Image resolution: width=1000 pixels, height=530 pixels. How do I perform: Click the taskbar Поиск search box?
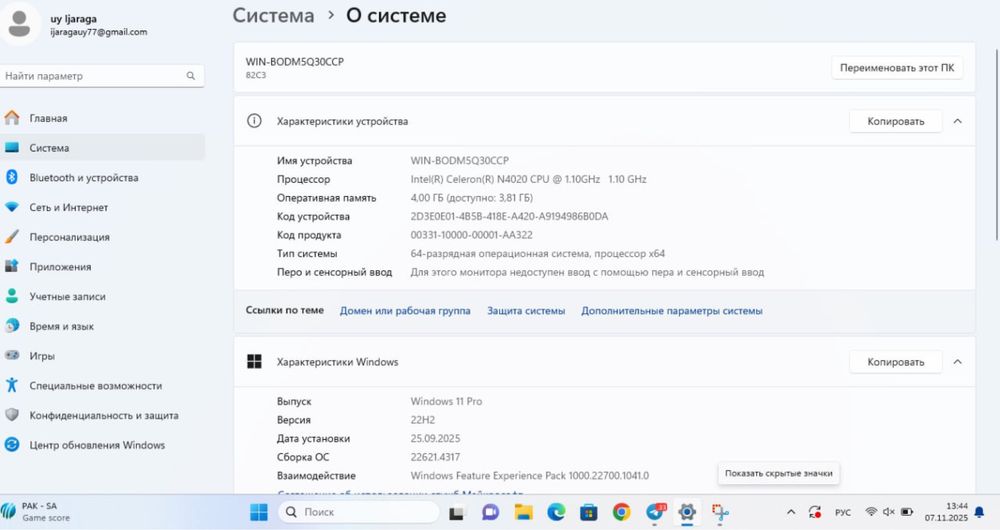tap(358, 512)
